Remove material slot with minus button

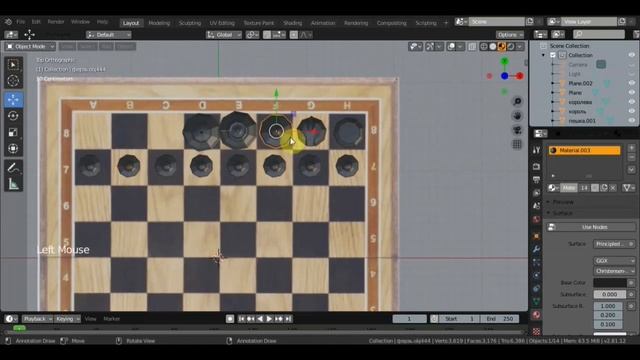click(x=631, y=158)
